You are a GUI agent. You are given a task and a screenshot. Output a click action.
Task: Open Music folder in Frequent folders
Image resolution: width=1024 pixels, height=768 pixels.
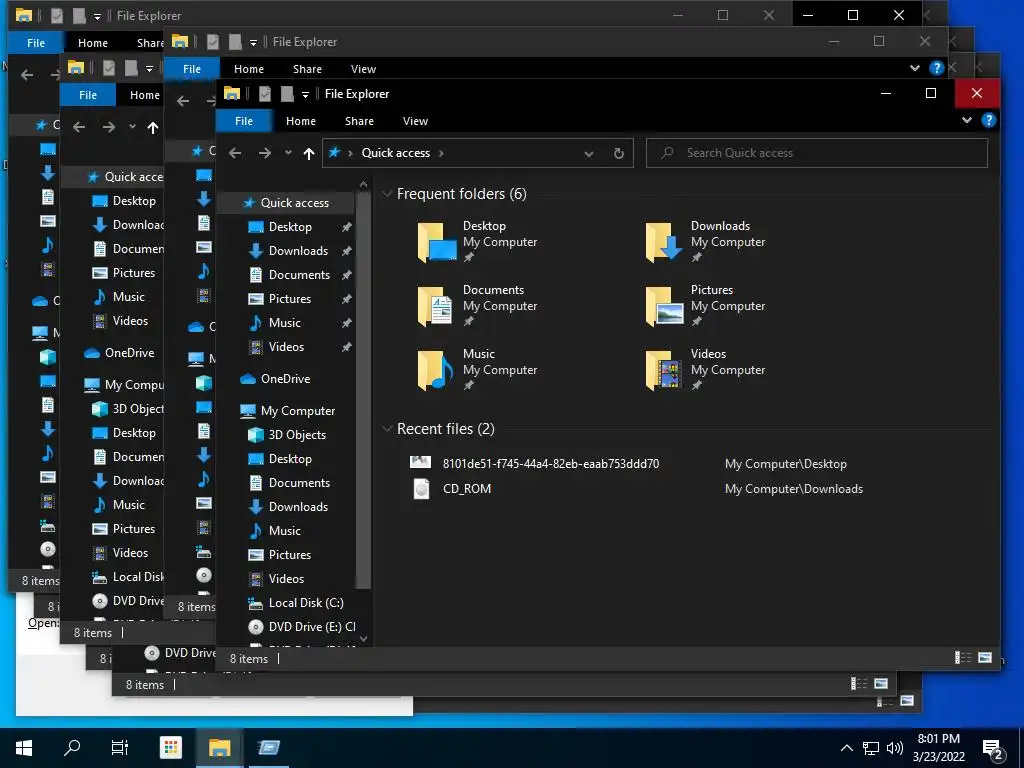478,369
